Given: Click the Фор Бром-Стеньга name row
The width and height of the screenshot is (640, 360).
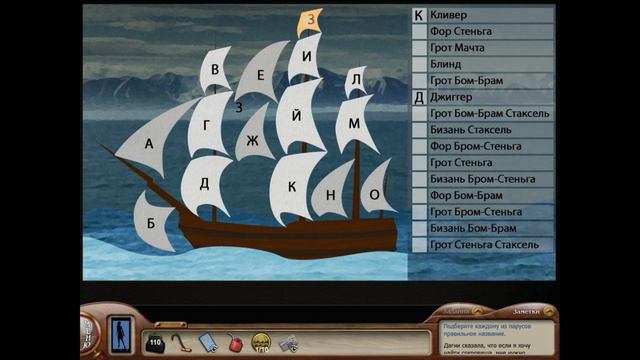Looking at the screenshot, I should click(x=491, y=146).
